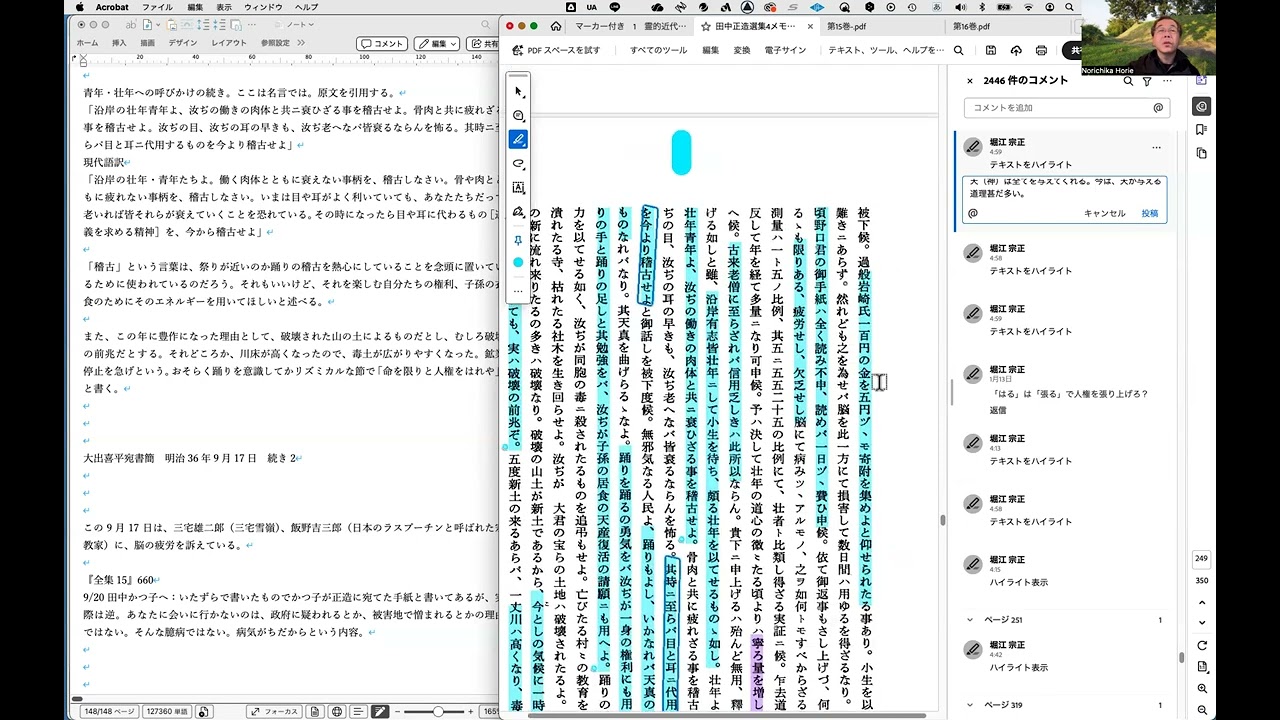Open すべてのツール in Acrobat
This screenshot has height=720, width=1280.
click(658, 50)
